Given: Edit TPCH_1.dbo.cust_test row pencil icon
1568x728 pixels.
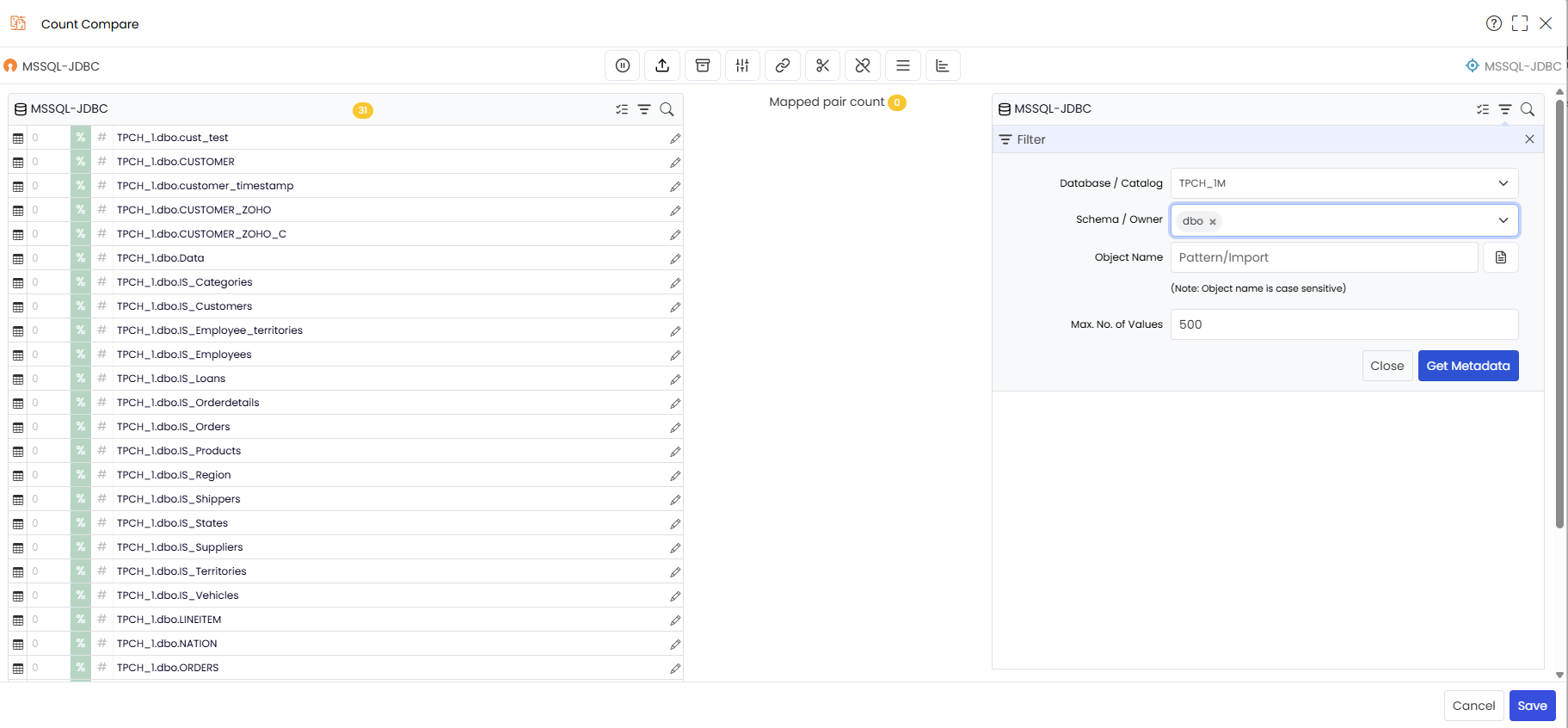Looking at the screenshot, I should click(675, 138).
